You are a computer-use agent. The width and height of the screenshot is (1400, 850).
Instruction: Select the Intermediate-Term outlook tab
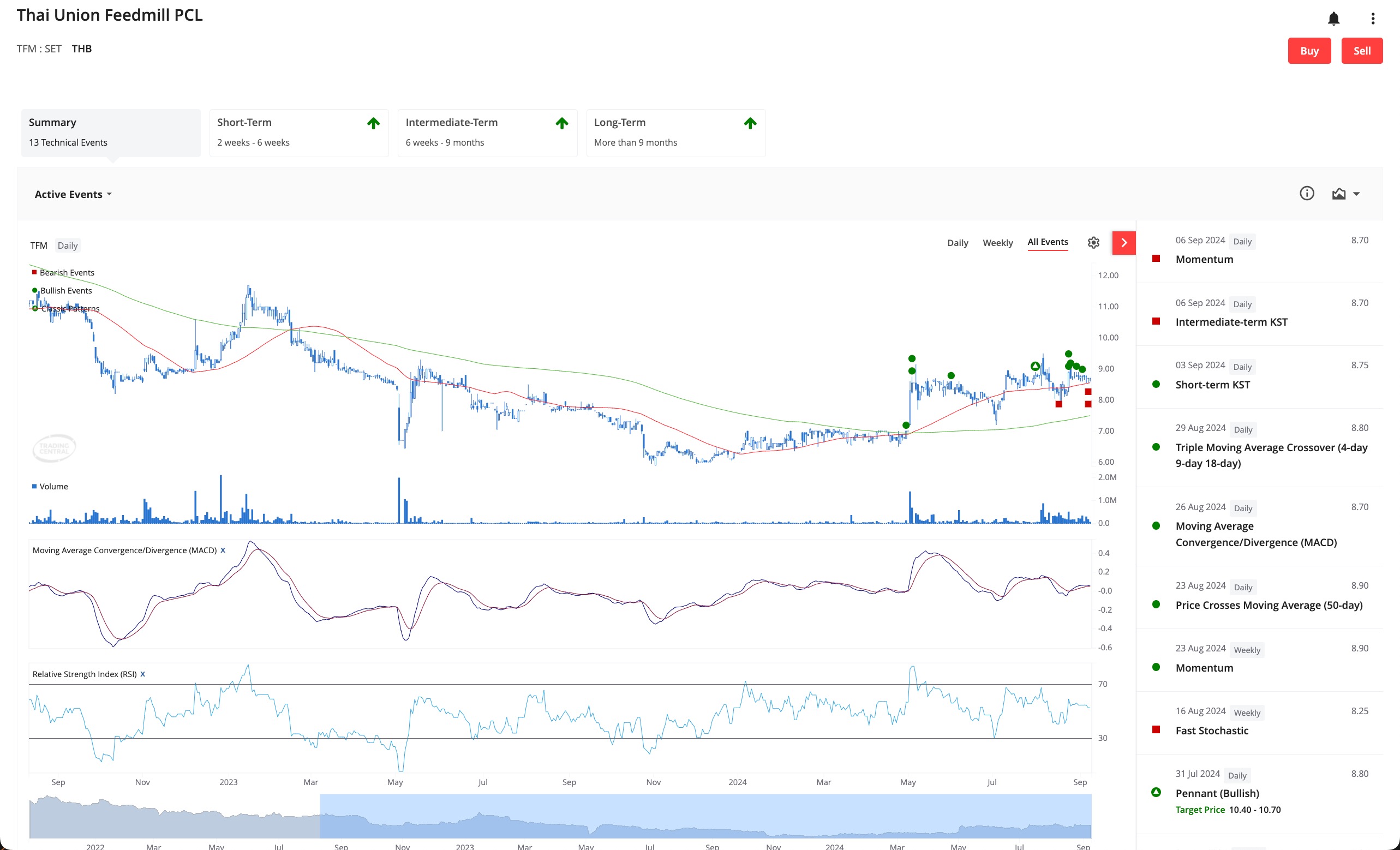[x=488, y=133]
